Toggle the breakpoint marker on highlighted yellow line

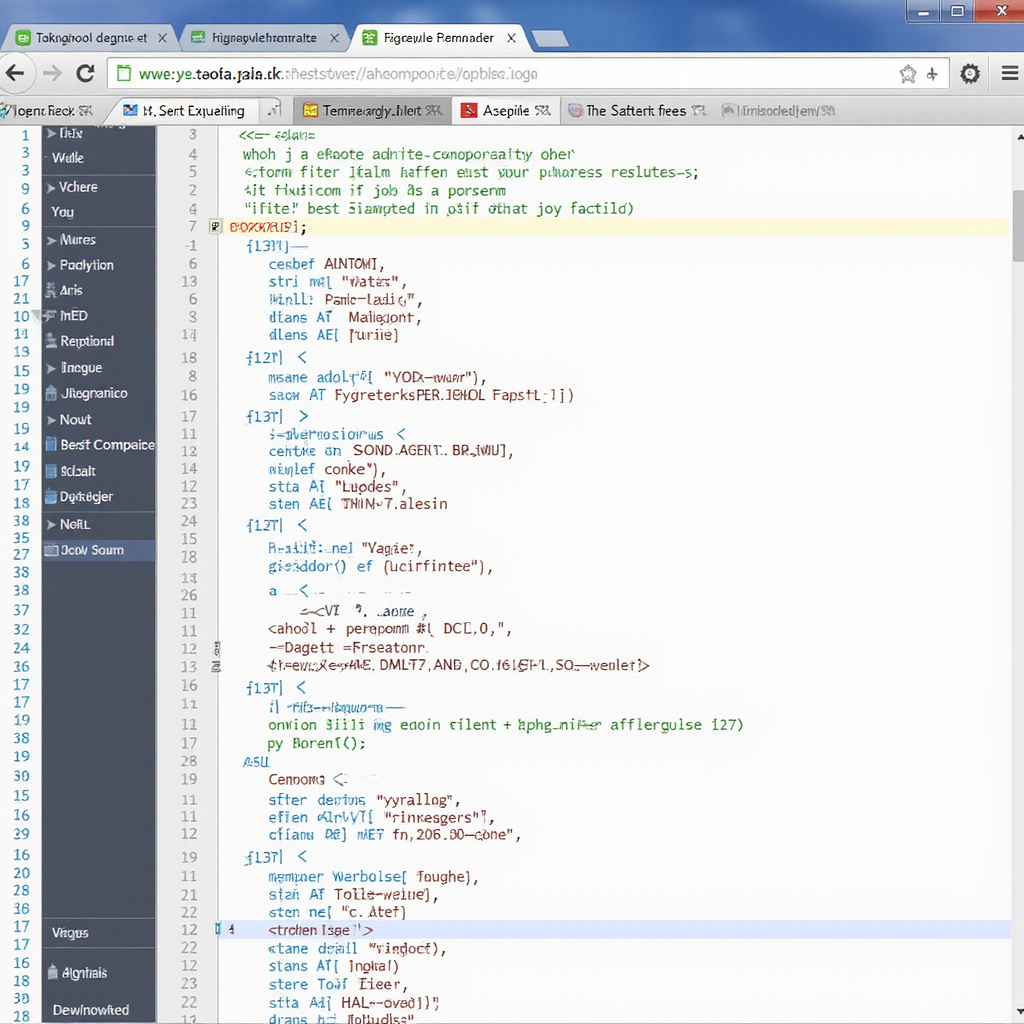point(215,228)
